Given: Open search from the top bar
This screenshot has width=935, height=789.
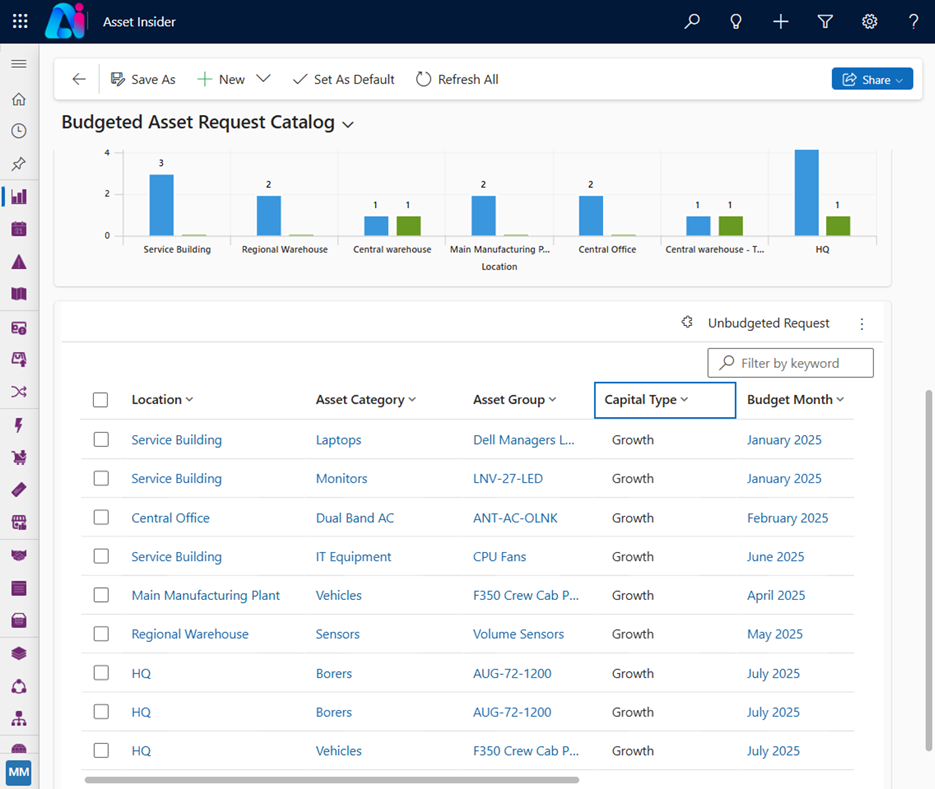Looking at the screenshot, I should pyautogui.click(x=692, y=21).
